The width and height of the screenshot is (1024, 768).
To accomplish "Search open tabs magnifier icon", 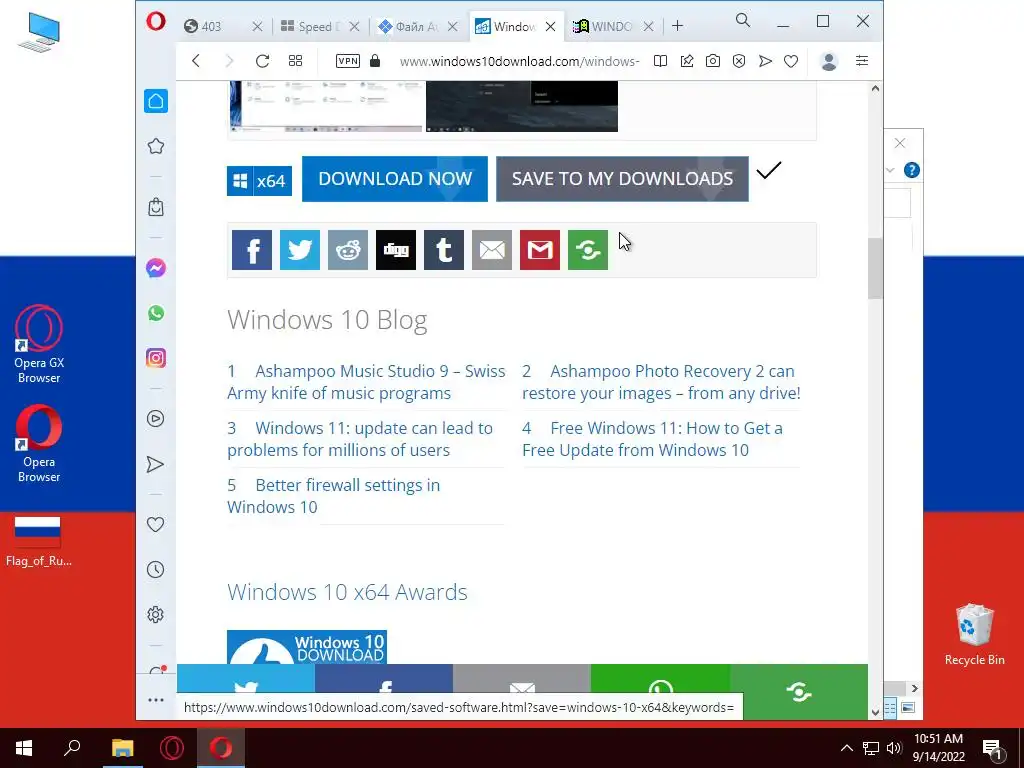I will pyautogui.click(x=743, y=20).
